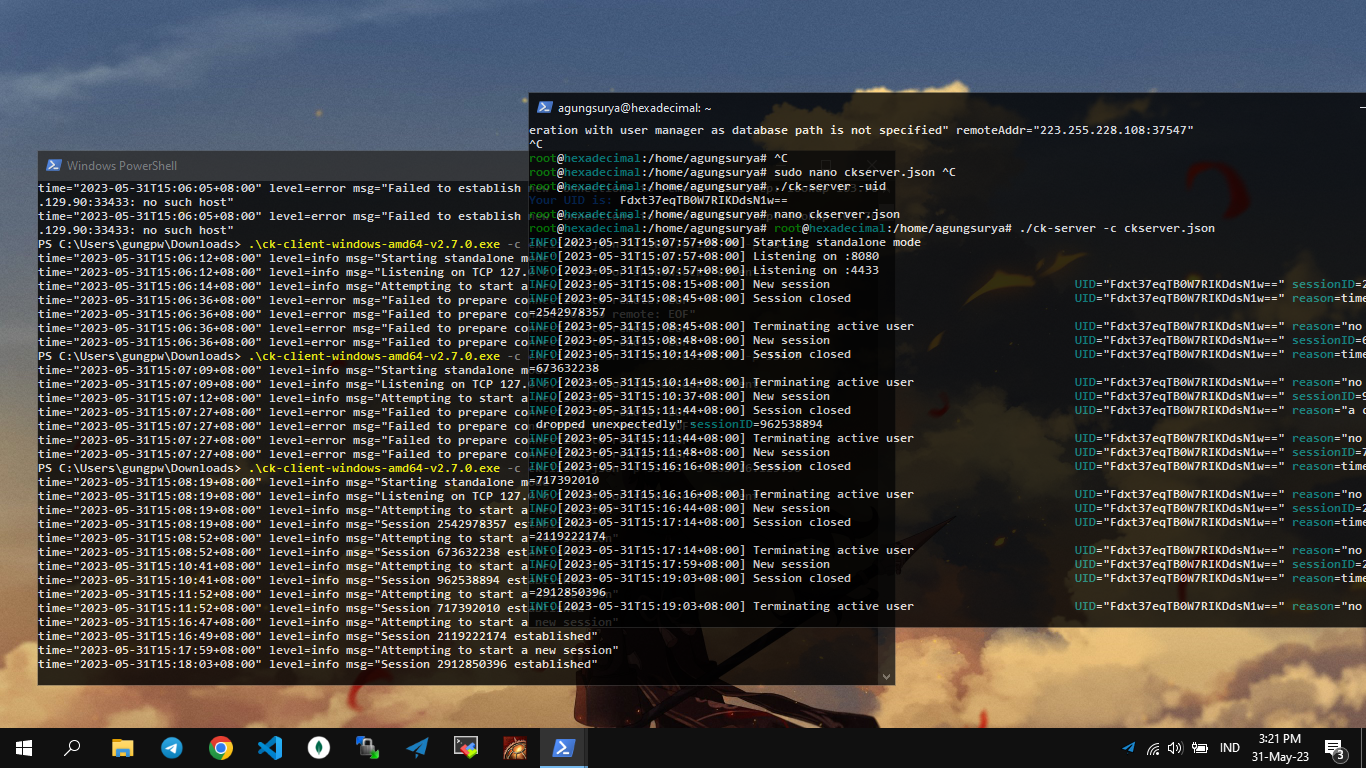The width and height of the screenshot is (1366, 768).
Task: Launch Telegram from the taskbar
Action: tap(172, 748)
